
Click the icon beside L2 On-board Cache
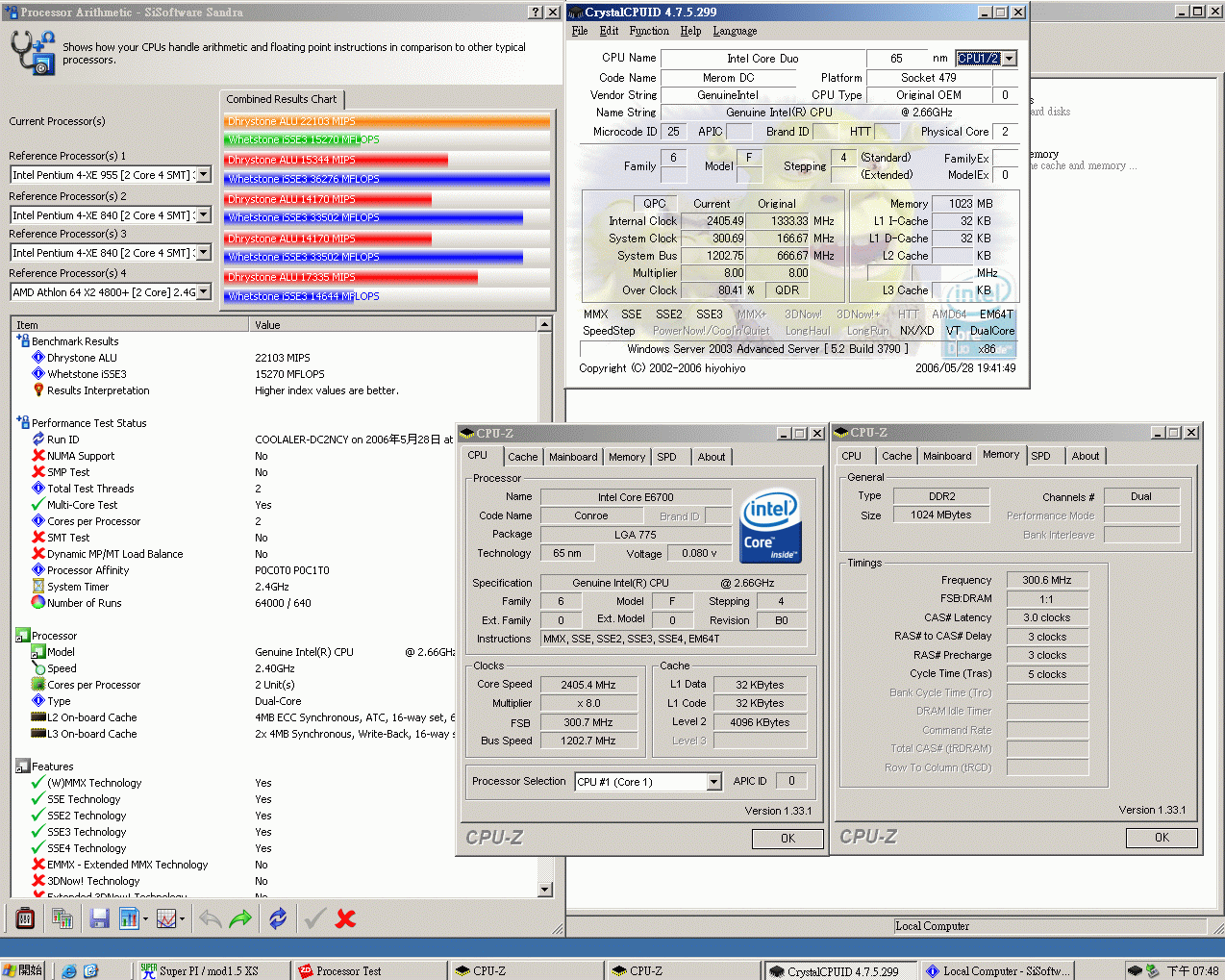point(38,716)
